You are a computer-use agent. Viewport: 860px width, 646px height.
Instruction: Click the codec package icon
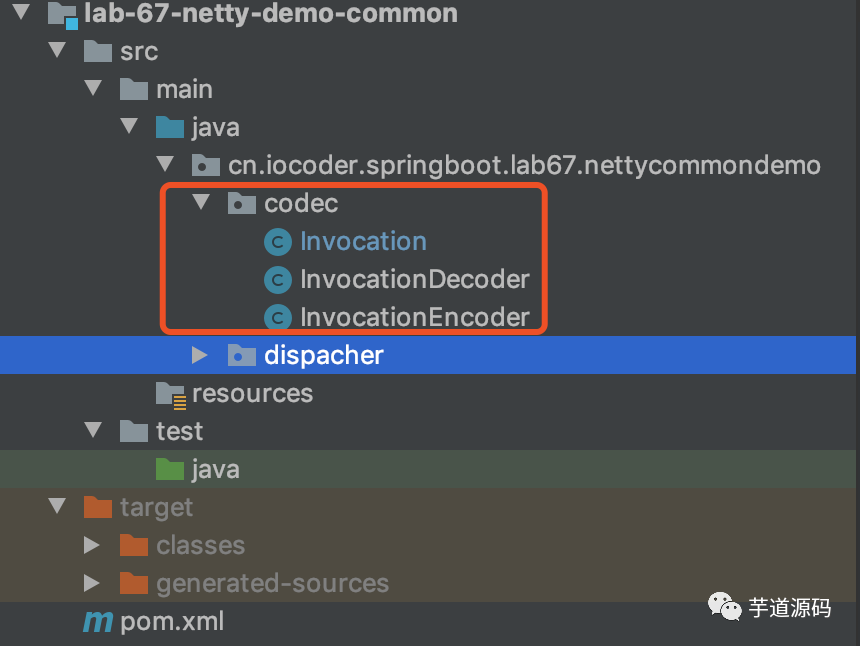click(x=242, y=203)
